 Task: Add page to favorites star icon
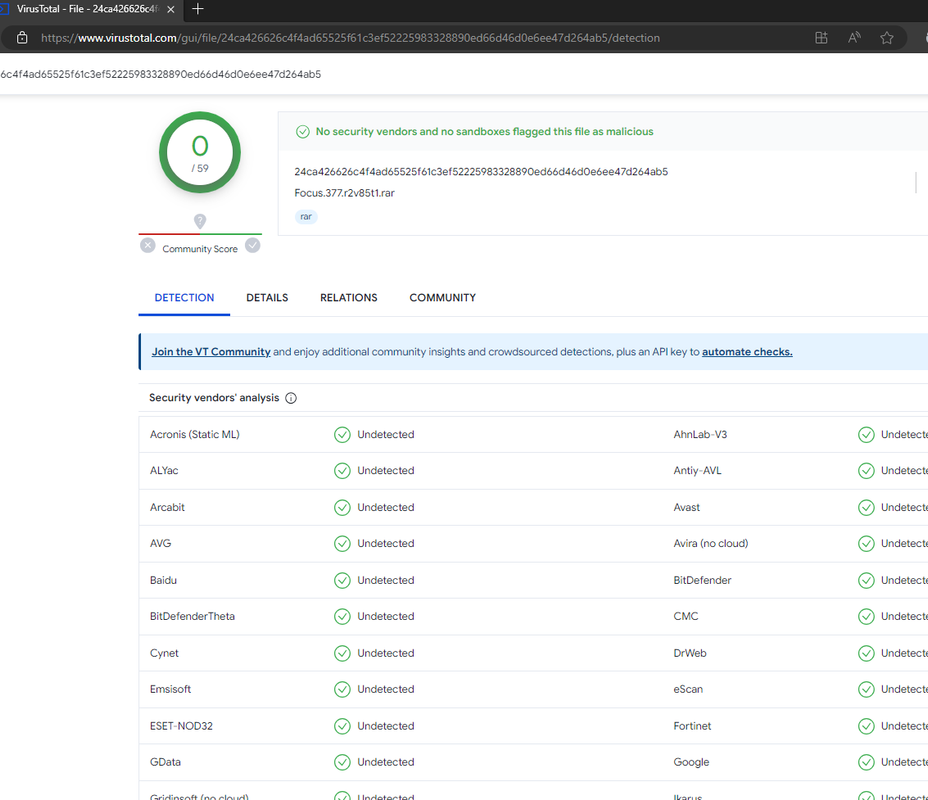pyautogui.click(x=887, y=38)
